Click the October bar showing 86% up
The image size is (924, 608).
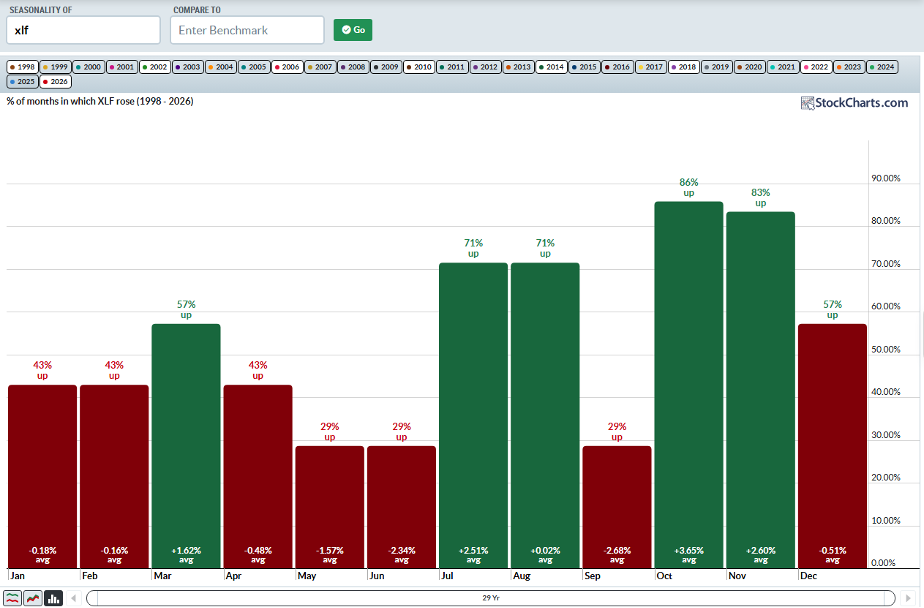(689, 385)
